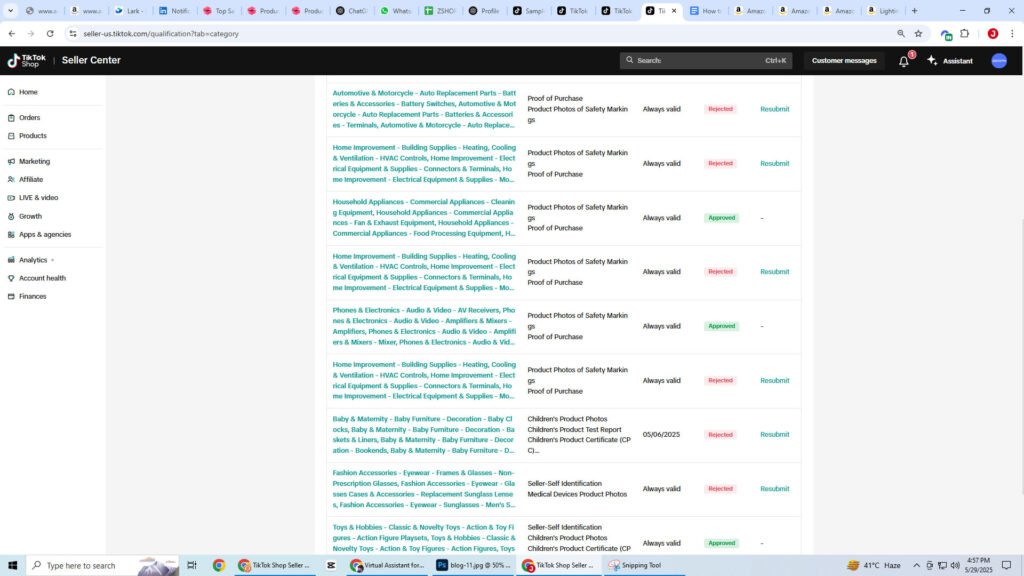Open Toys & Hobbies category link
Viewport: 1024px width, 576px height.
coord(424,537)
